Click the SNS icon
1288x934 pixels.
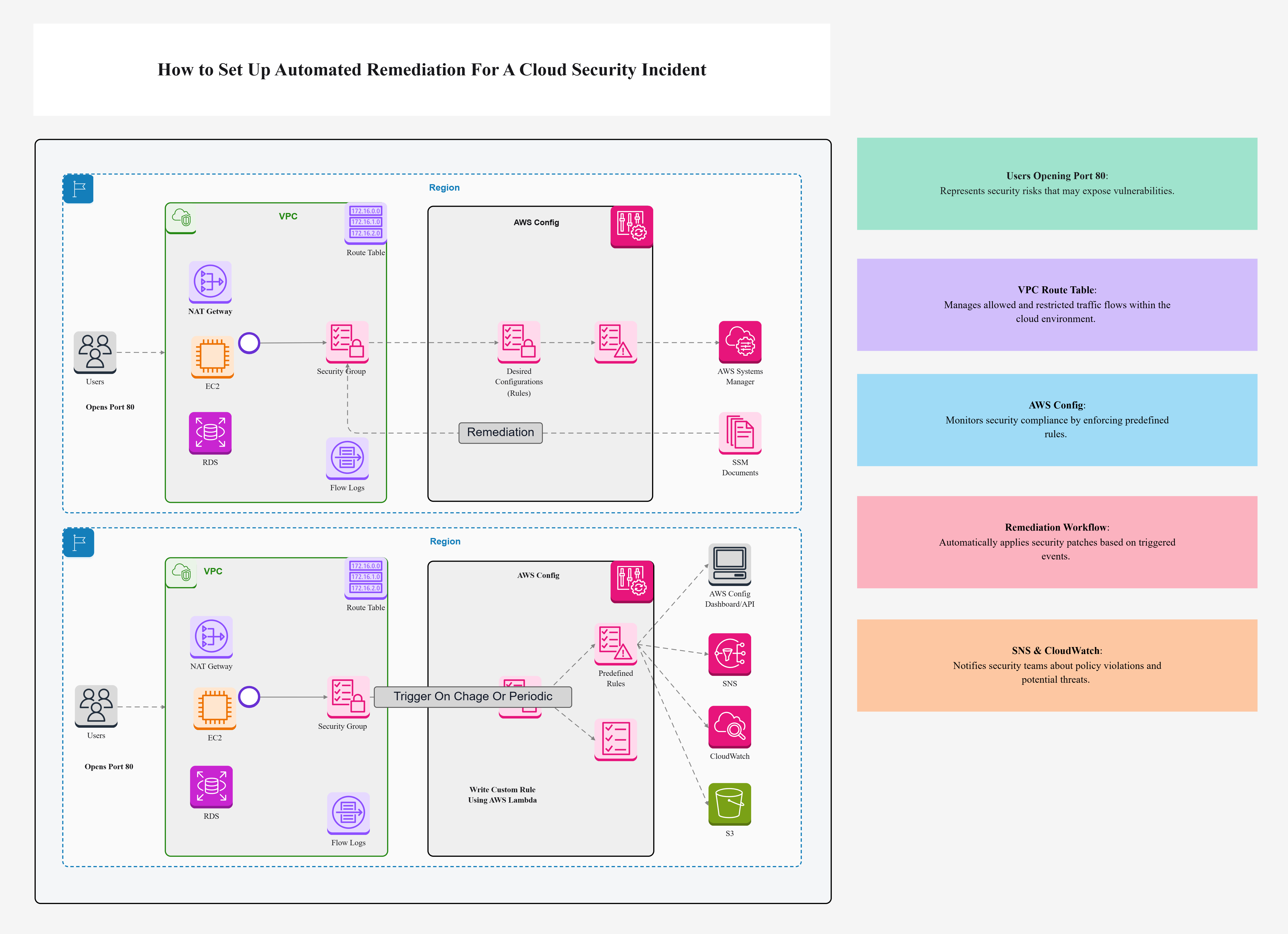pyautogui.click(x=730, y=654)
